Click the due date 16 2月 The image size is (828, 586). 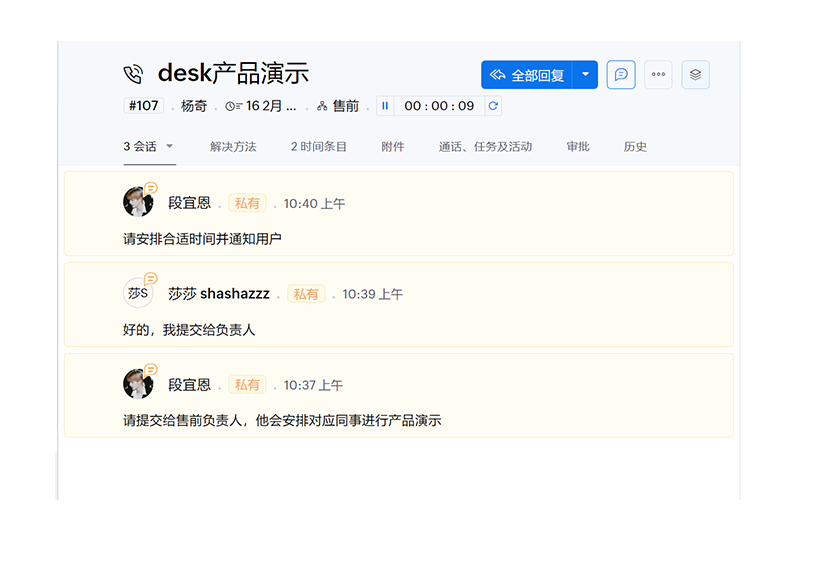271,106
